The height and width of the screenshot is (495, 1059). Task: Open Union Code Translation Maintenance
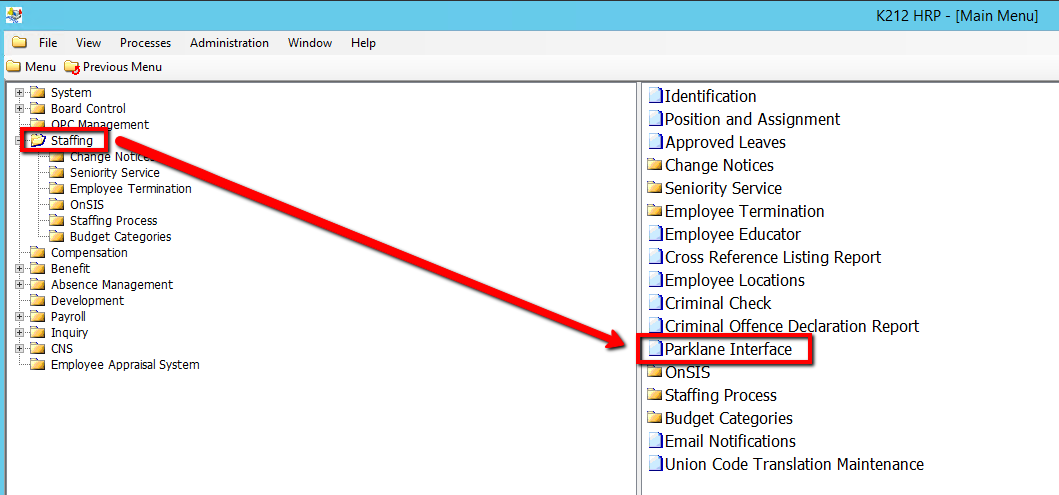794,464
